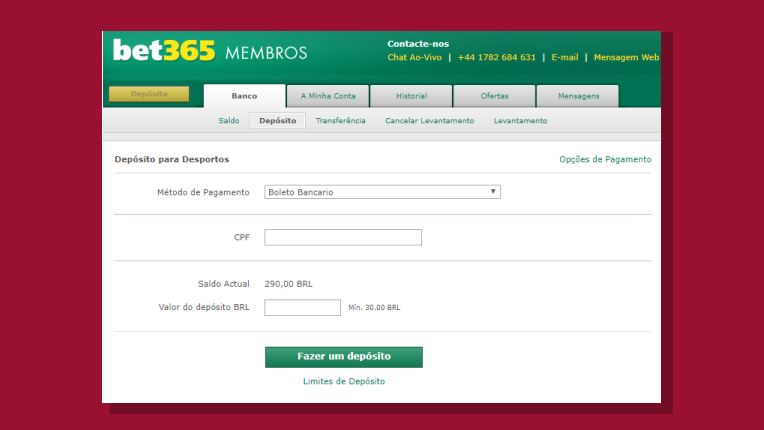Open Opções de Pagamento link
This screenshot has height=430, width=764.
pyautogui.click(x=605, y=159)
